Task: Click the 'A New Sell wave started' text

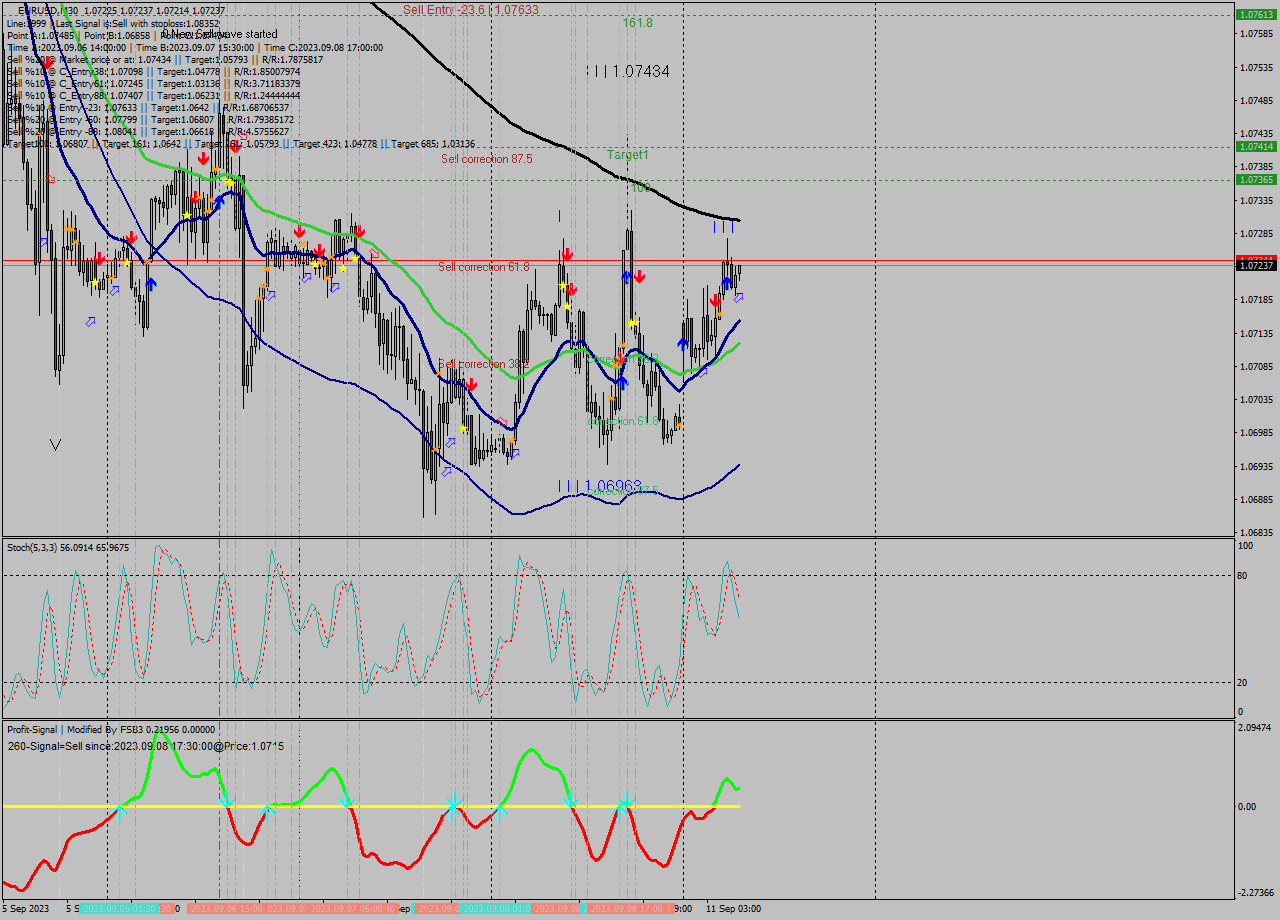Action: click(219, 34)
